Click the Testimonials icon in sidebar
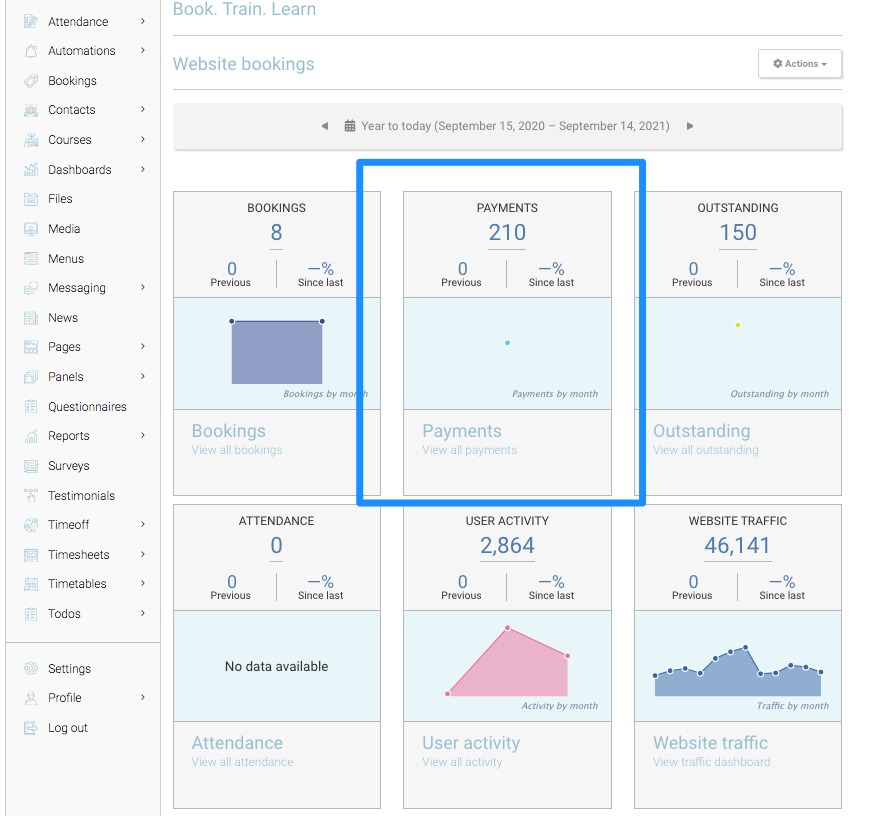883x816 pixels. (31, 496)
